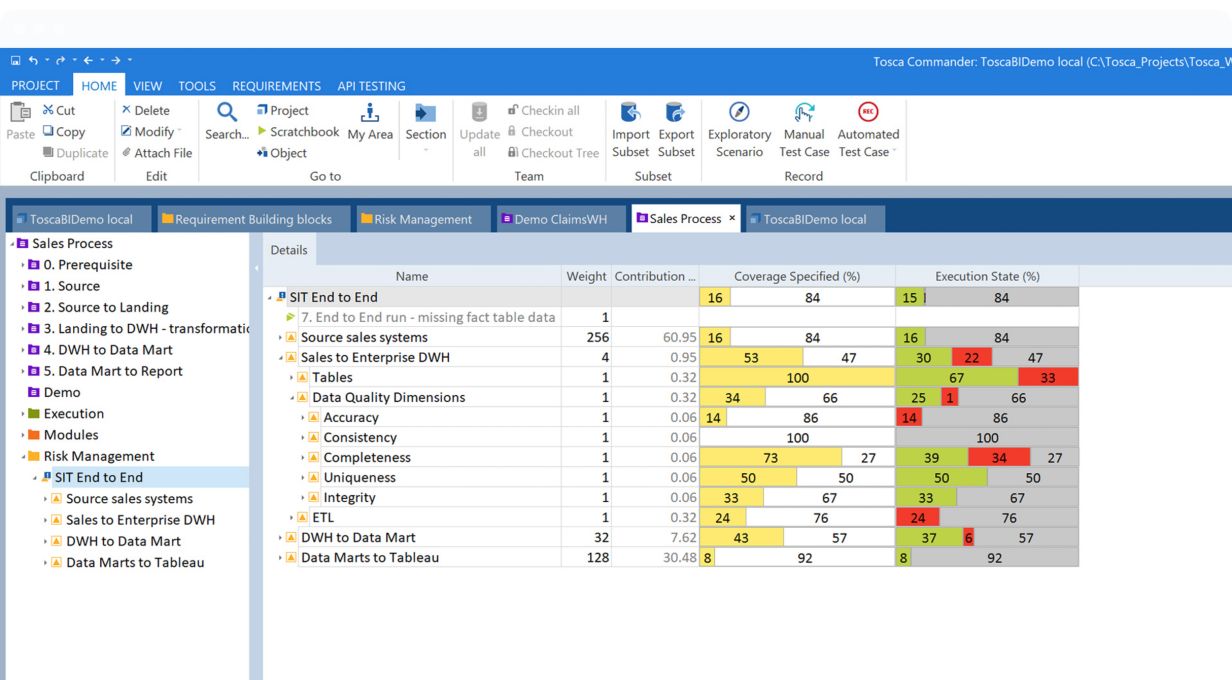
Task: Click the Search magnifier icon
Action: click(227, 112)
